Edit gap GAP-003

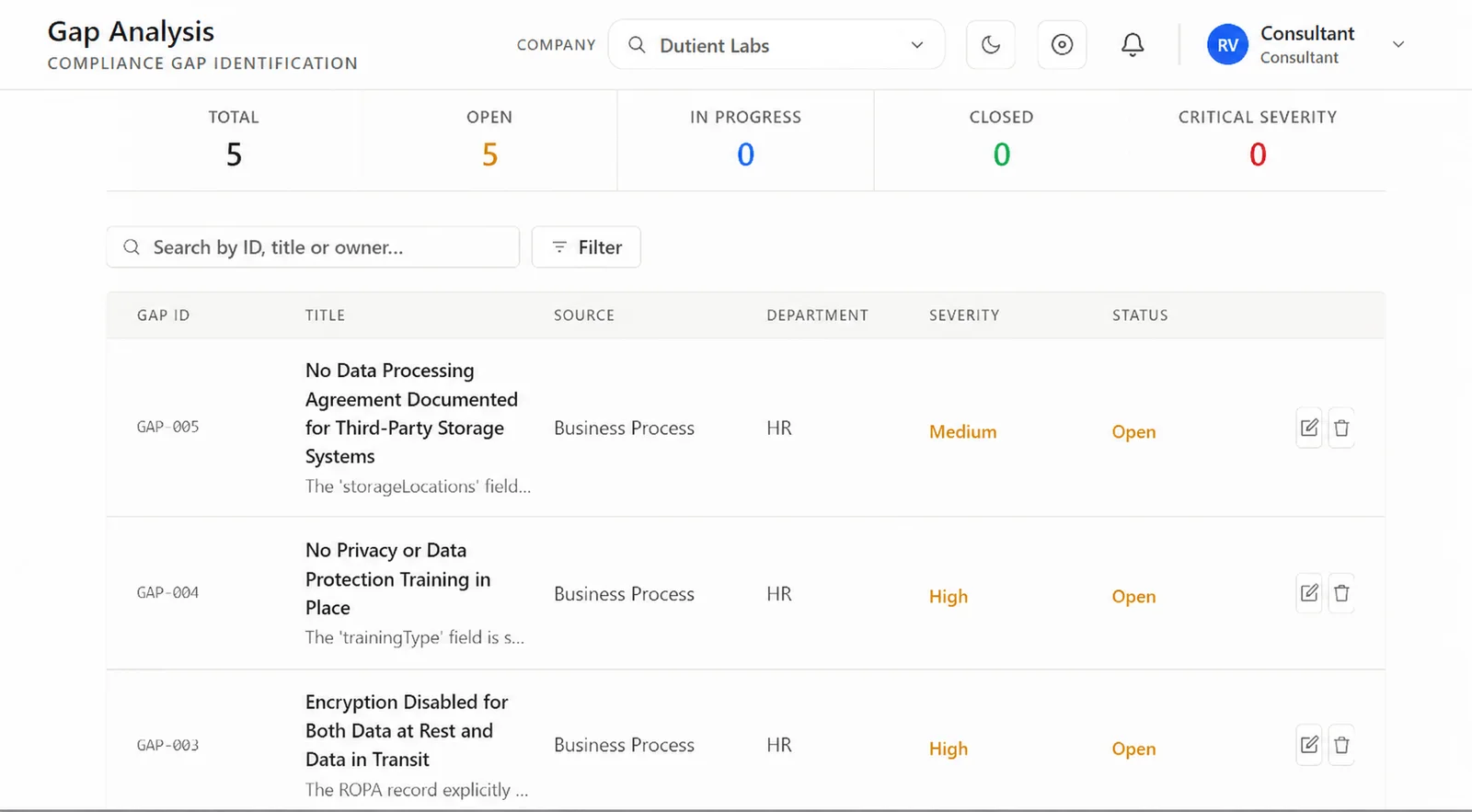(x=1309, y=745)
